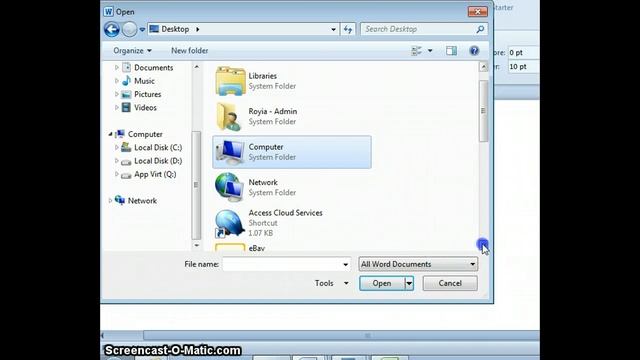The height and width of the screenshot is (360, 640).
Task: Collapse the Computer tree node
Action: (x=110, y=134)
